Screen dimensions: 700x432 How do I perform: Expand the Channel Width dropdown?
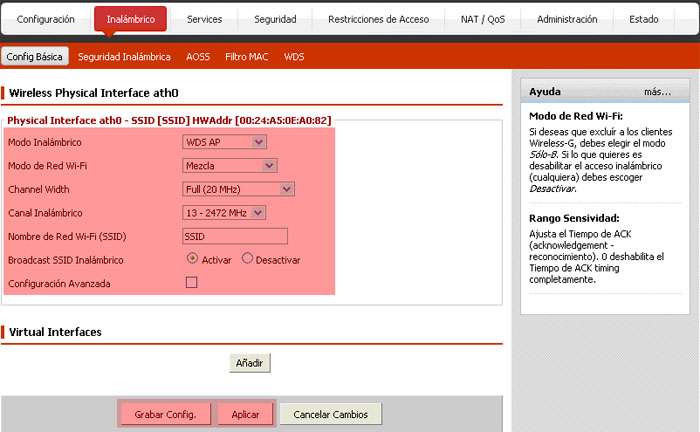tap(238, 188)
